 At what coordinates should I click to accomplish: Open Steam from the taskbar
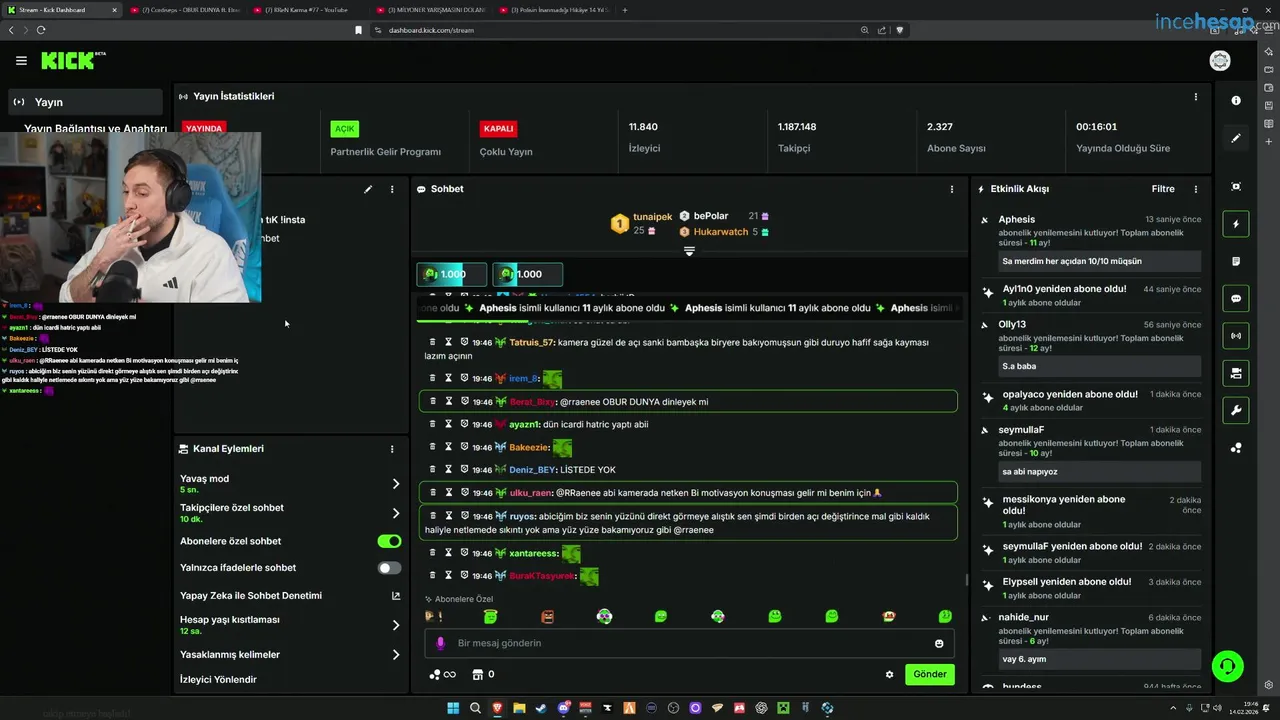tap(543, 708)
